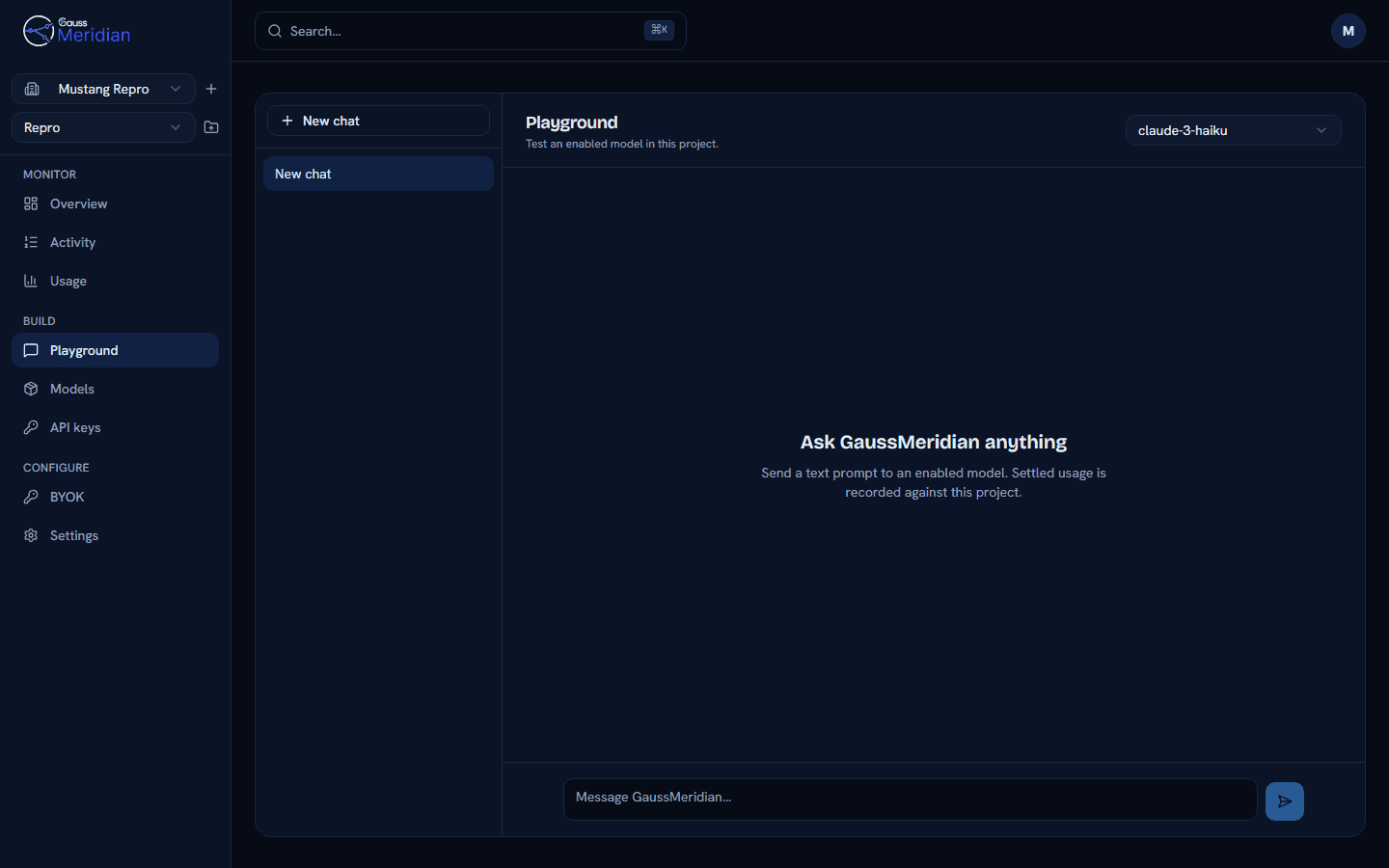The height and width of the screenshot is (868, 1389).
Task: Start a chat with the New chat button
Action: (378, 121)
